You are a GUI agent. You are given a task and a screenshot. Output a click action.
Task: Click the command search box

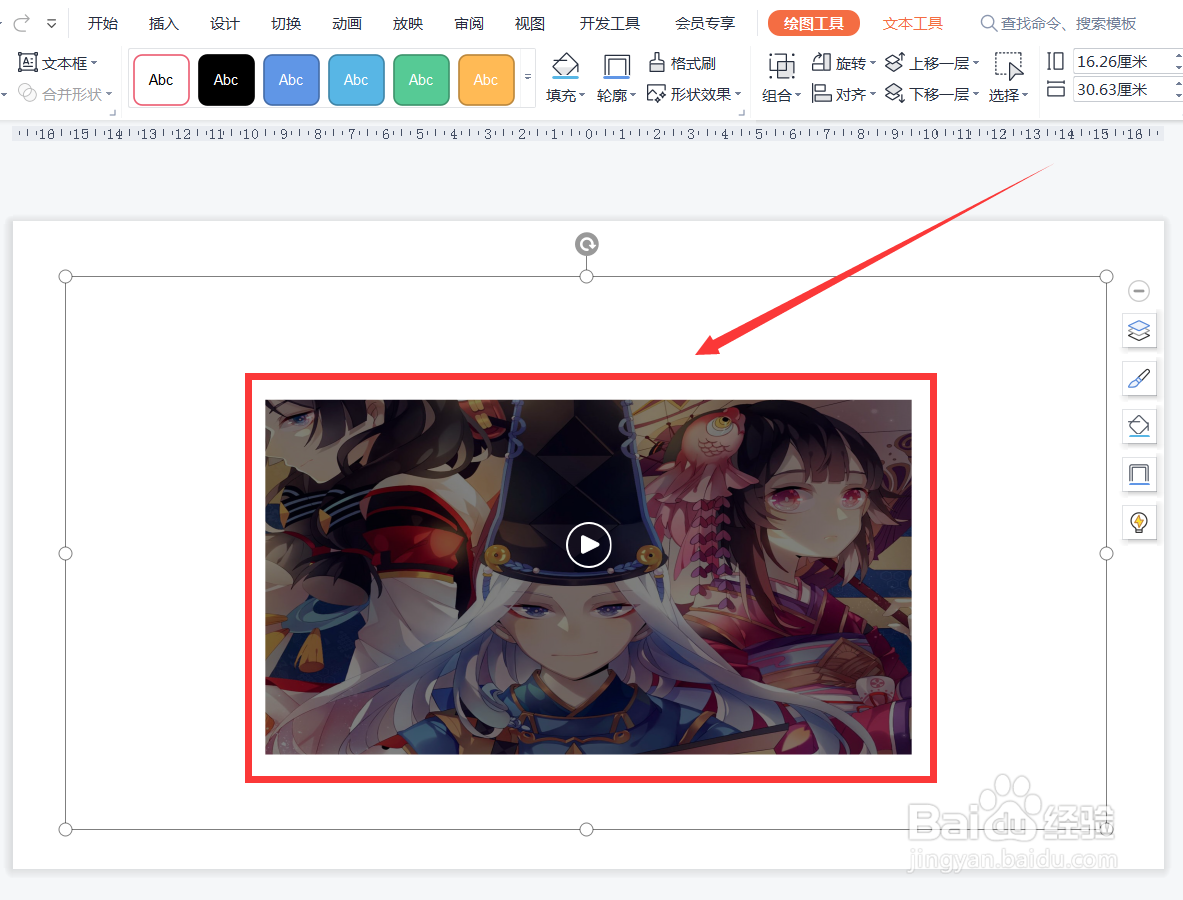point(1059,23)
